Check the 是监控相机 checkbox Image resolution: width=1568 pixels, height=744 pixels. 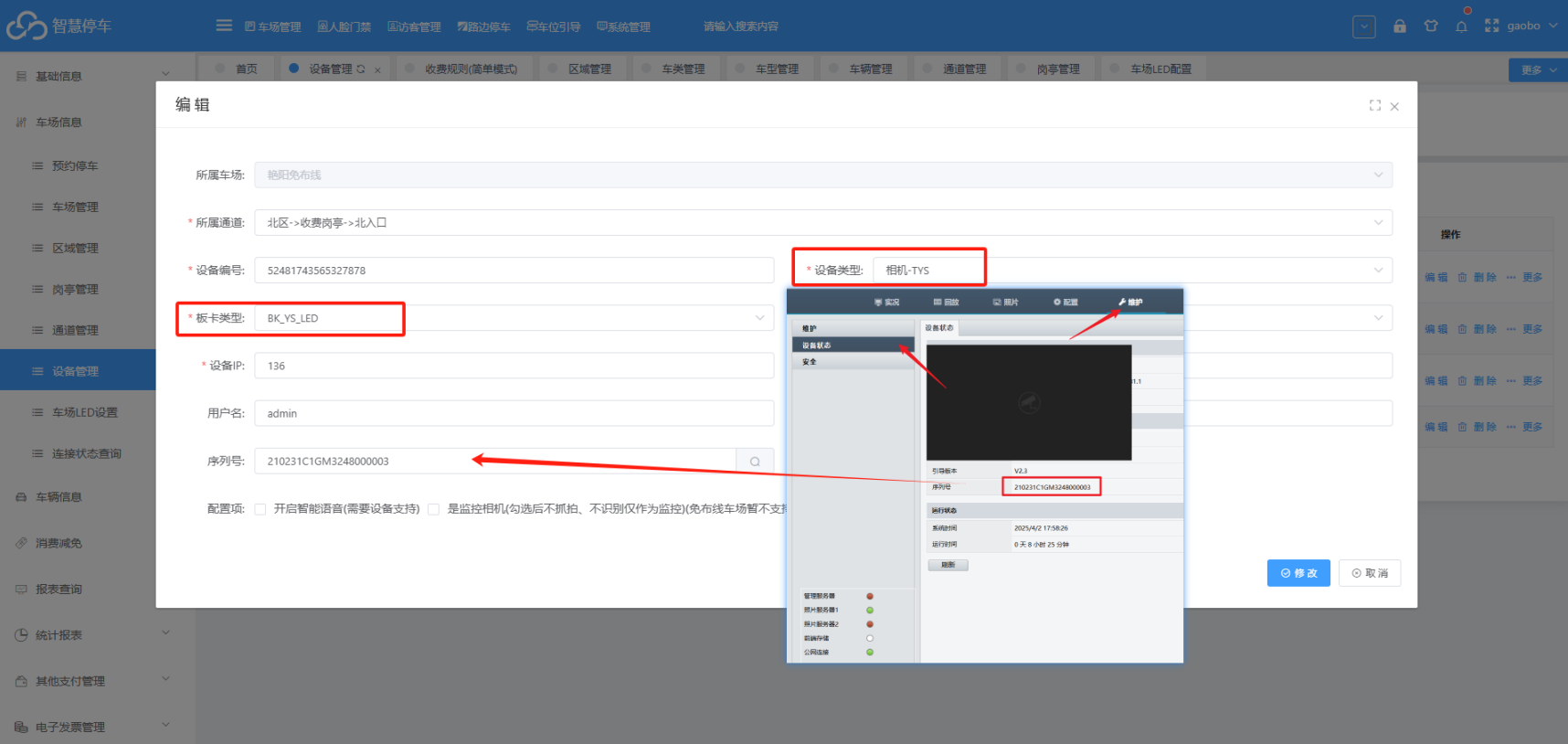(433, 509)
